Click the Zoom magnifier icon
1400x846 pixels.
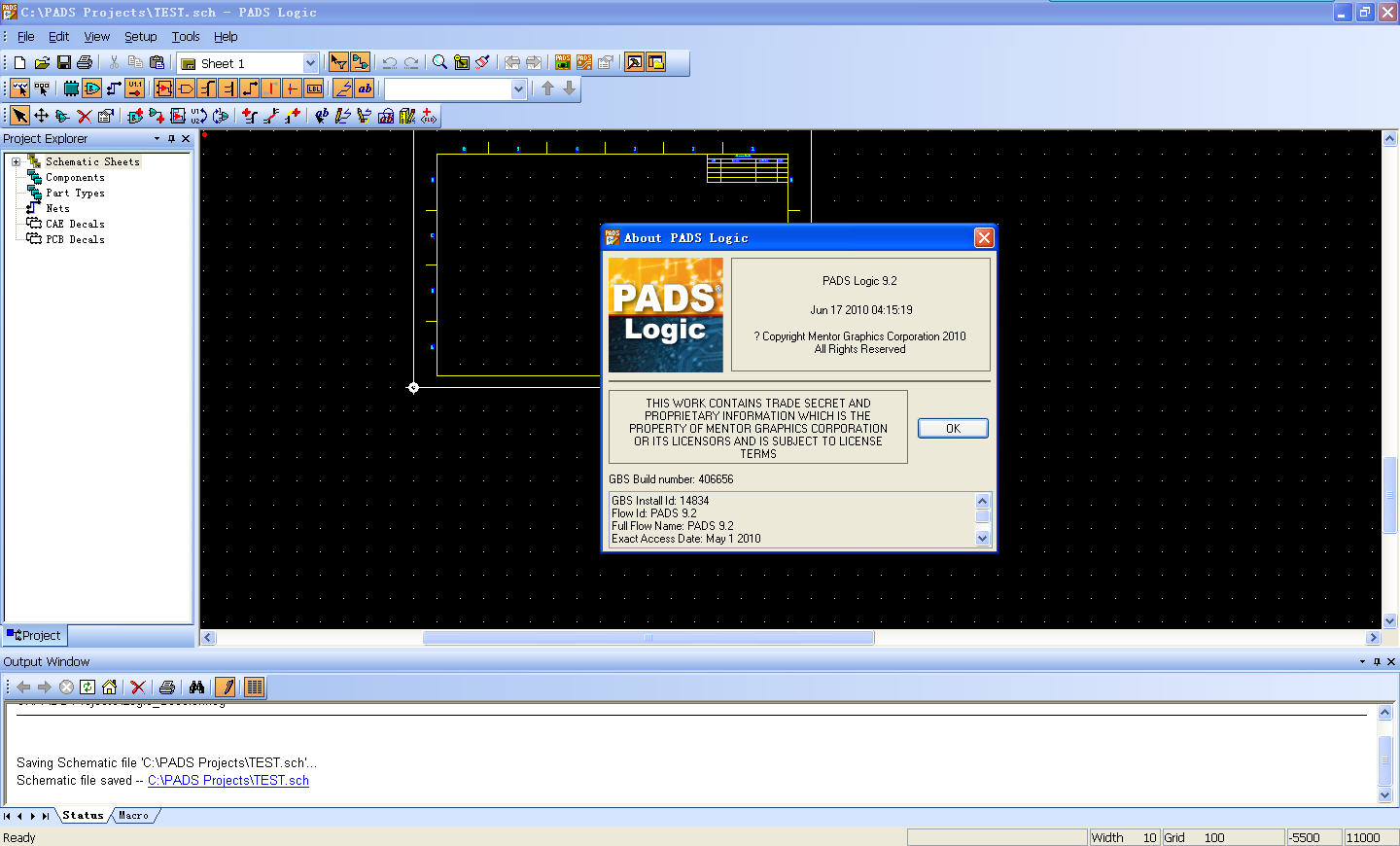439,62
